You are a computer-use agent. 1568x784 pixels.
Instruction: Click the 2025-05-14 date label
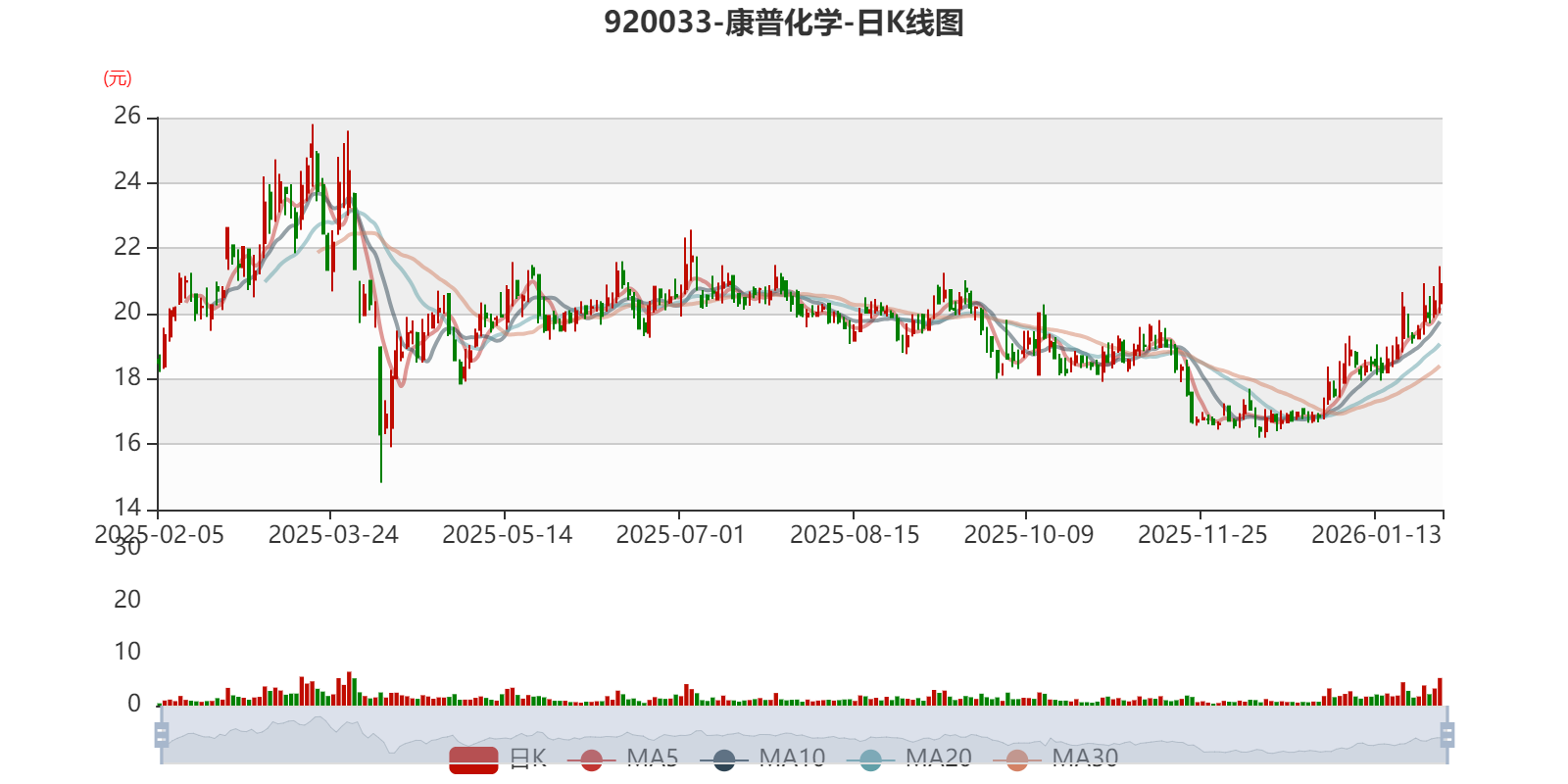tap(507, 535)
